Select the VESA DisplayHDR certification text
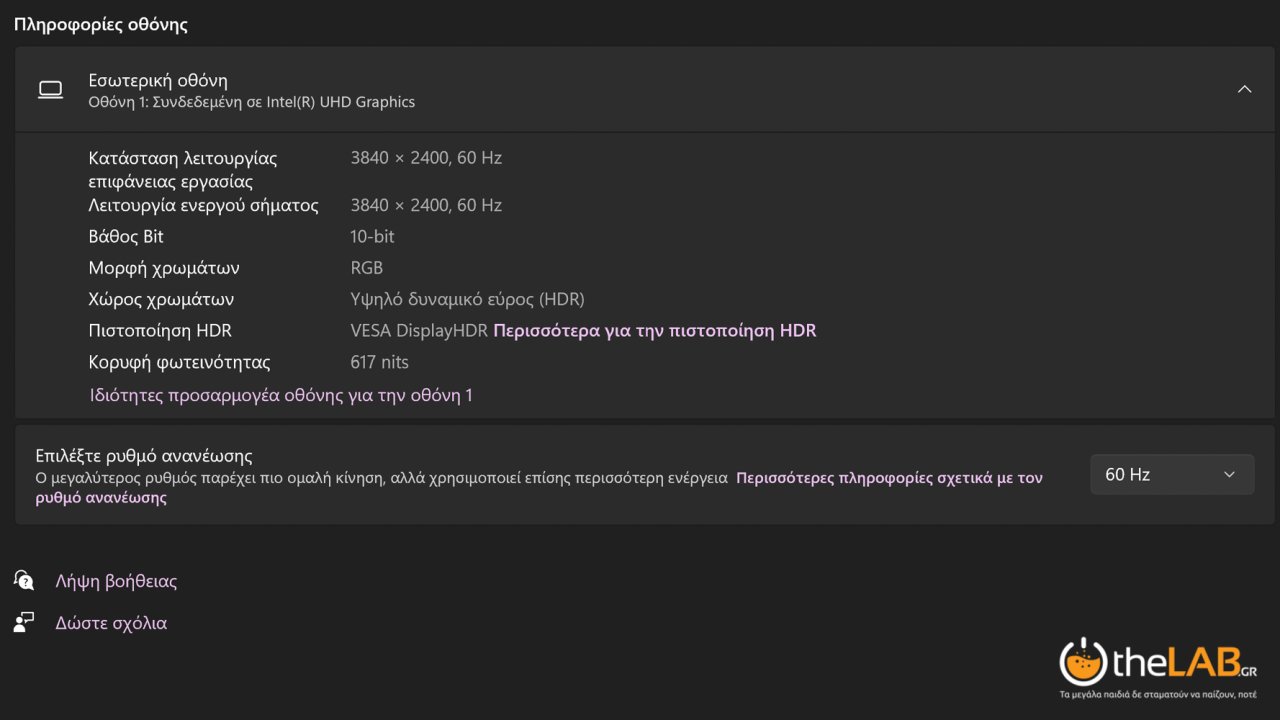 pos(417,330)
